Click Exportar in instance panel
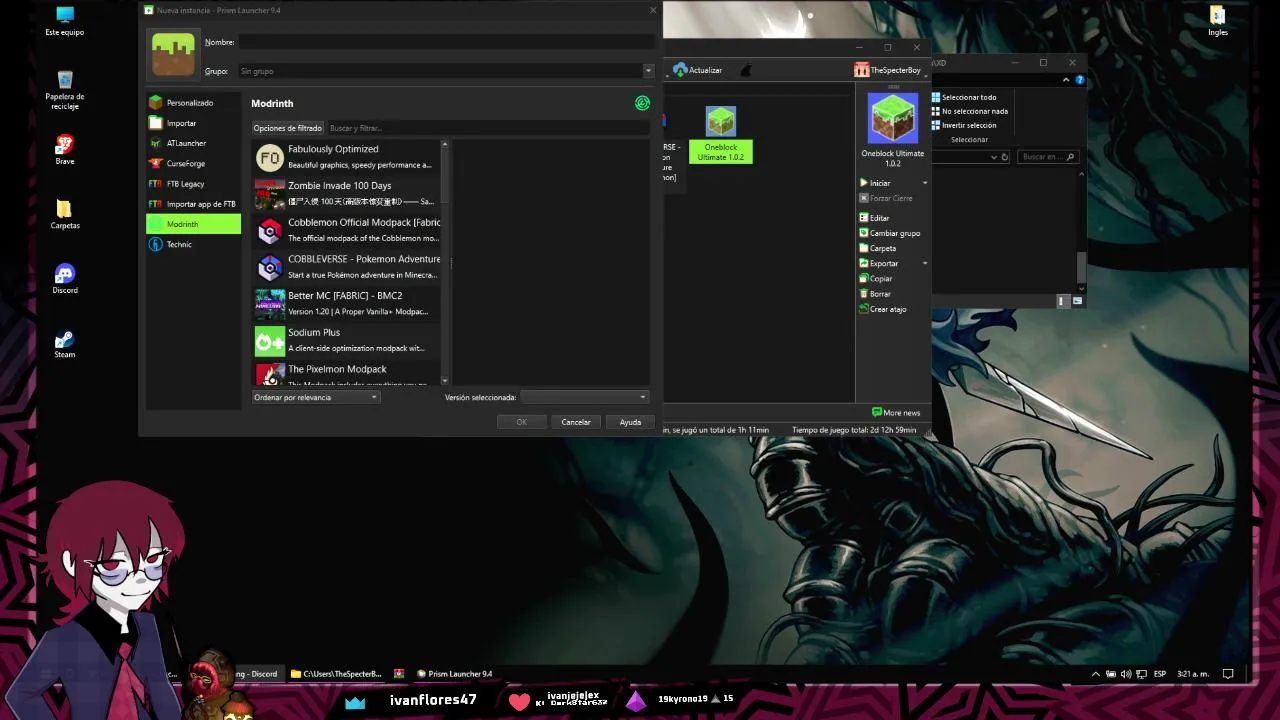 pos(879,263)
